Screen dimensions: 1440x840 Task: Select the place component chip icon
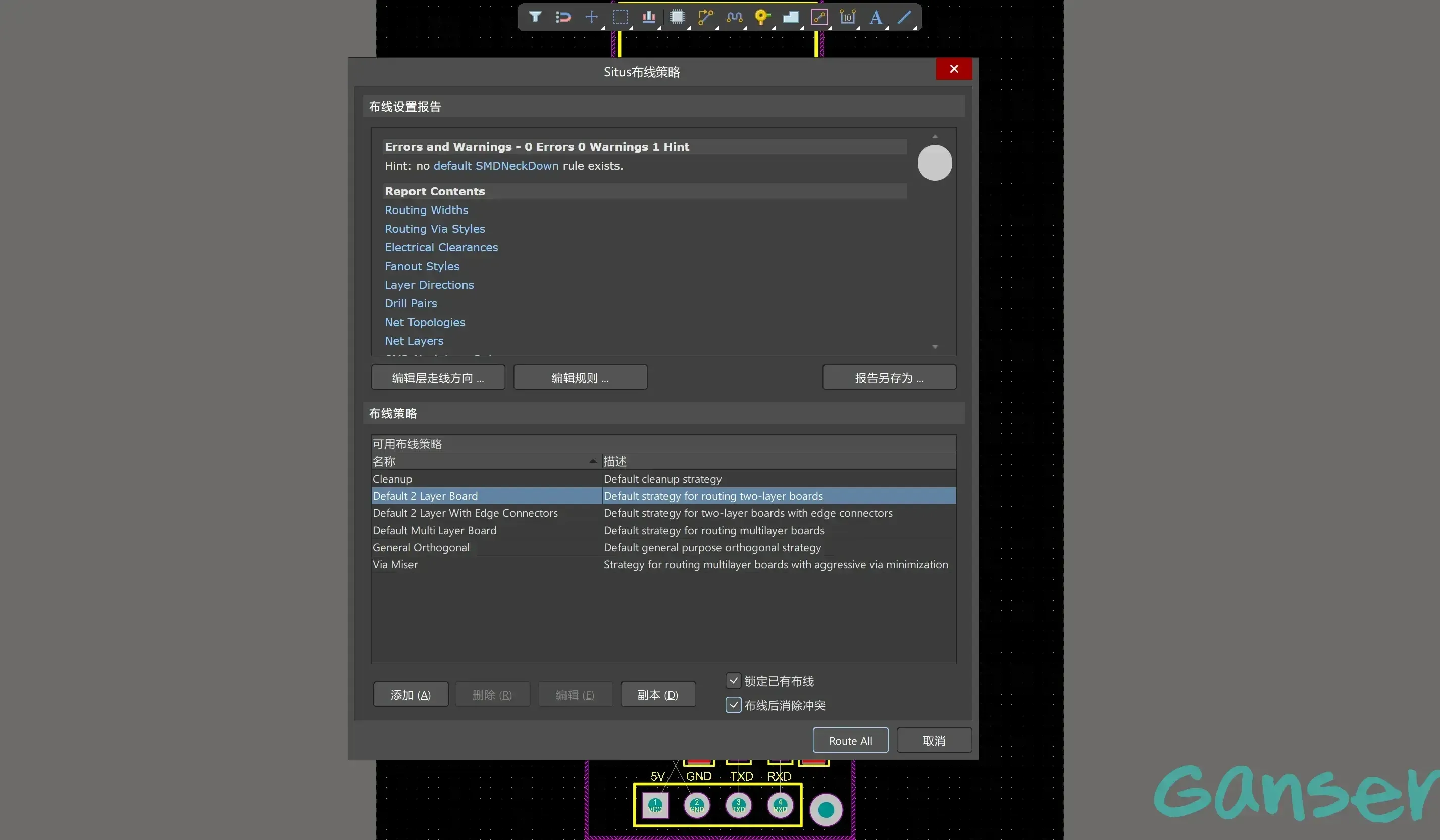[x=677, y=17]
